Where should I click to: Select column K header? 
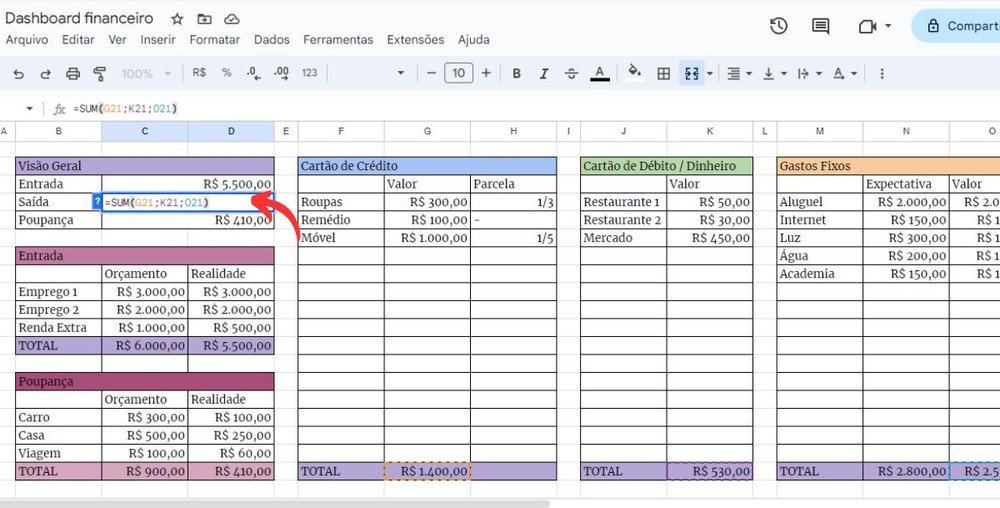[710, 131]
